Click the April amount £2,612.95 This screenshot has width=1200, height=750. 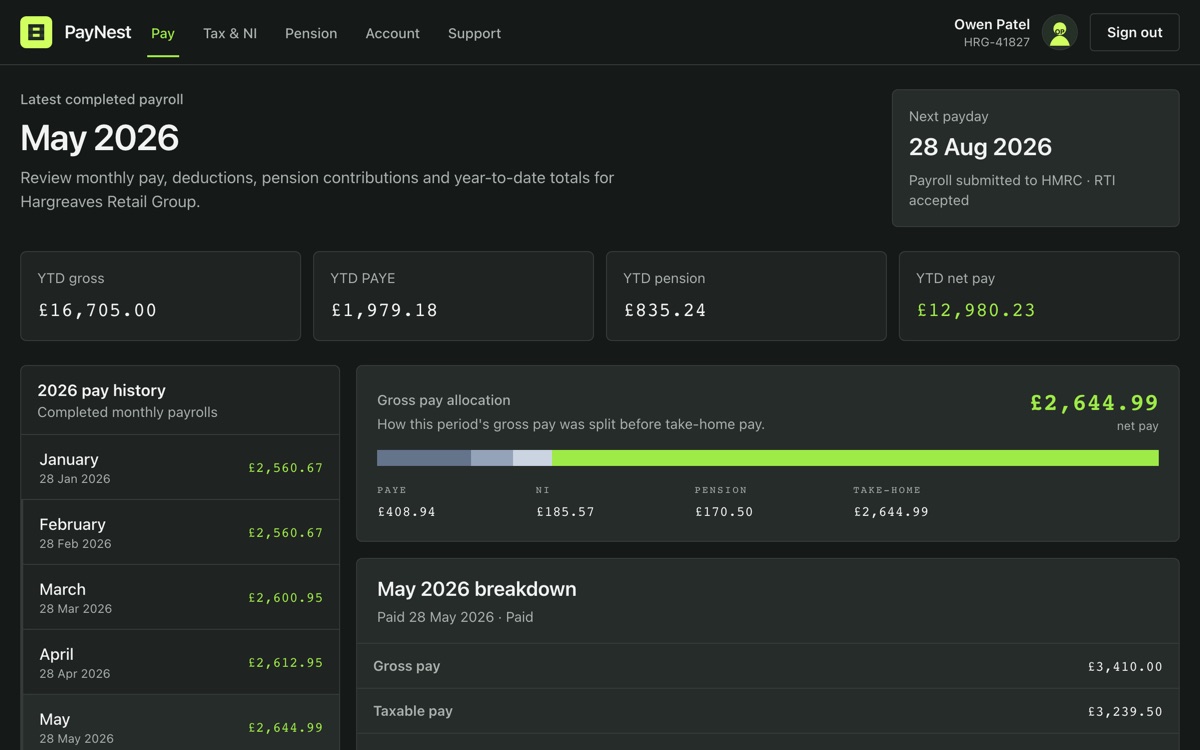pyautogui.click(x=285, y=662)
